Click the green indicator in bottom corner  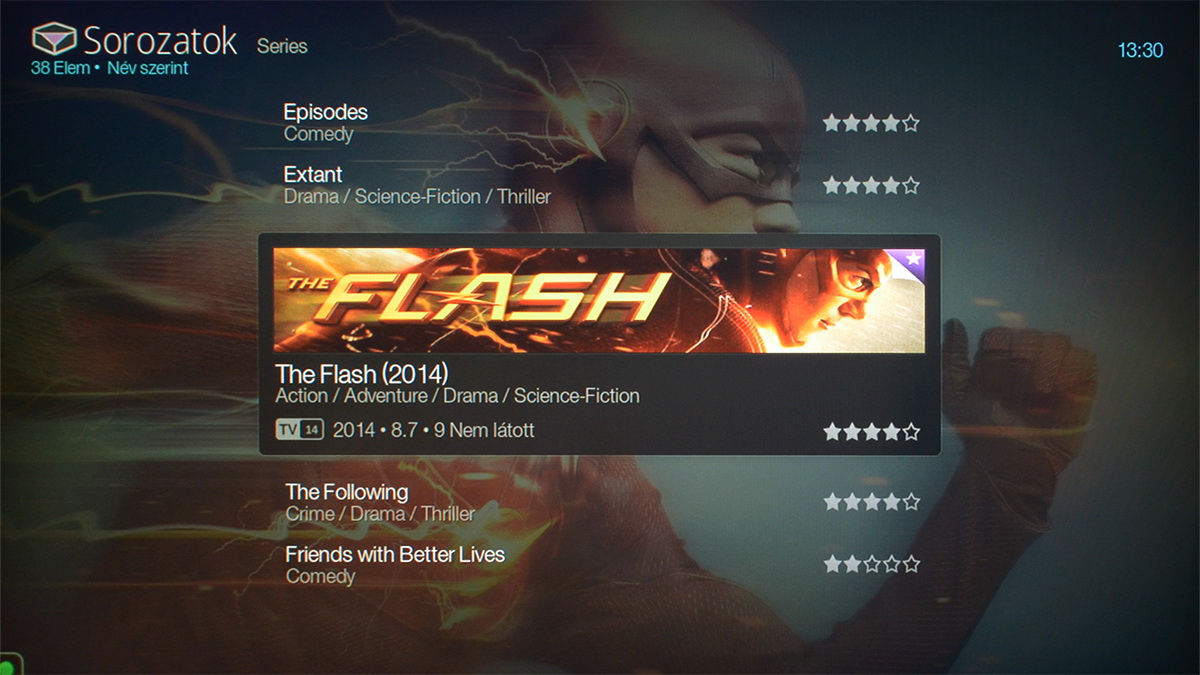pos(9,665)
